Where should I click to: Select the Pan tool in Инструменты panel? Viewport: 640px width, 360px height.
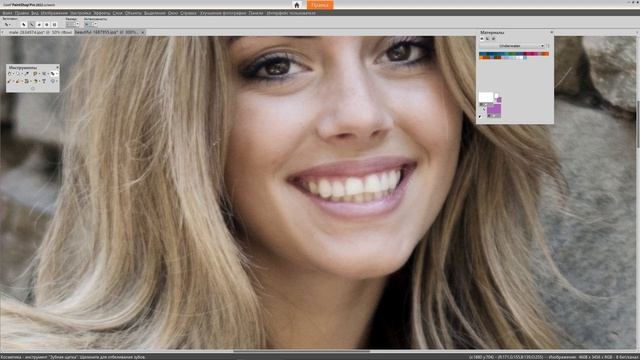coord(9,73)
